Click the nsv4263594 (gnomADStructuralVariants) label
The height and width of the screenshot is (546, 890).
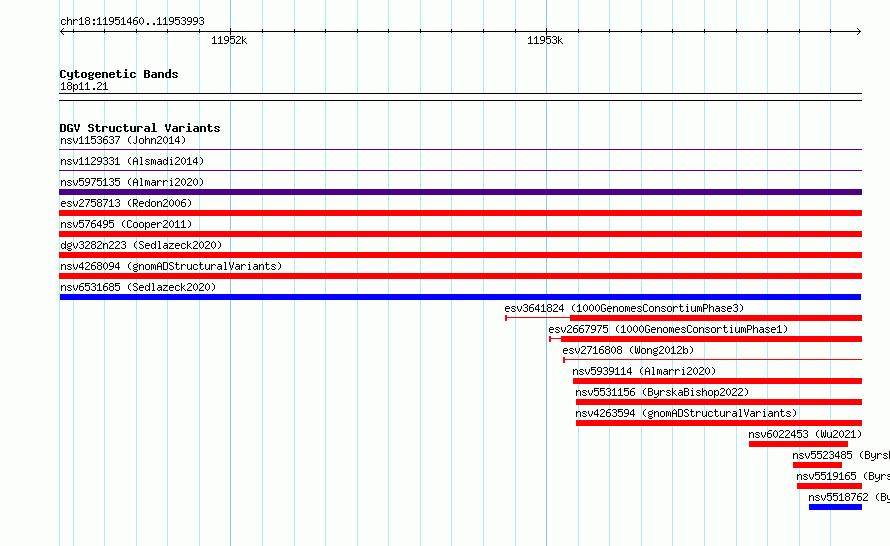(686, 413)
